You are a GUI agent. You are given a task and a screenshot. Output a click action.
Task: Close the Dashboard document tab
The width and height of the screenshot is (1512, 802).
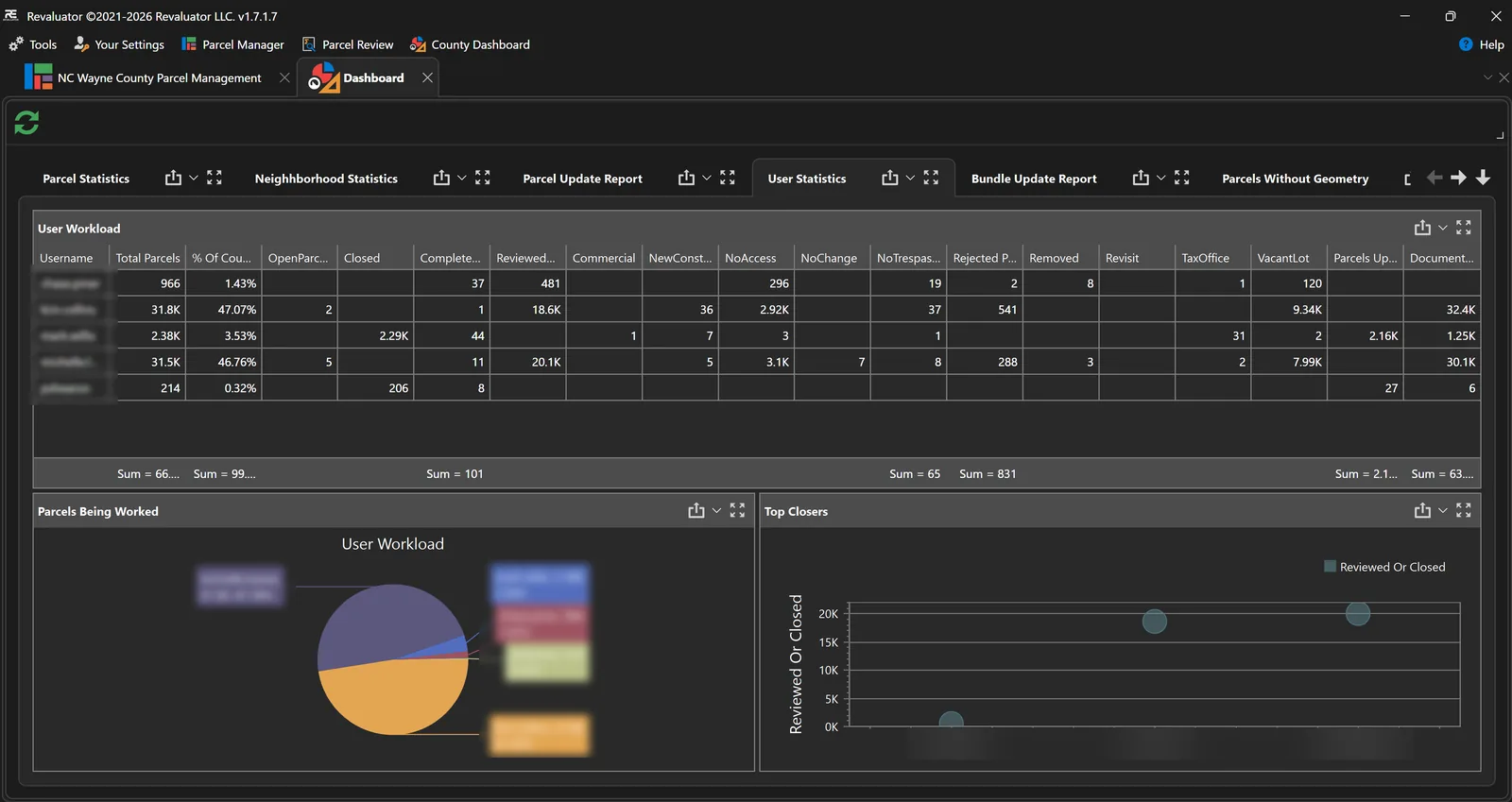pyautogui.click(x=427, y=77)
